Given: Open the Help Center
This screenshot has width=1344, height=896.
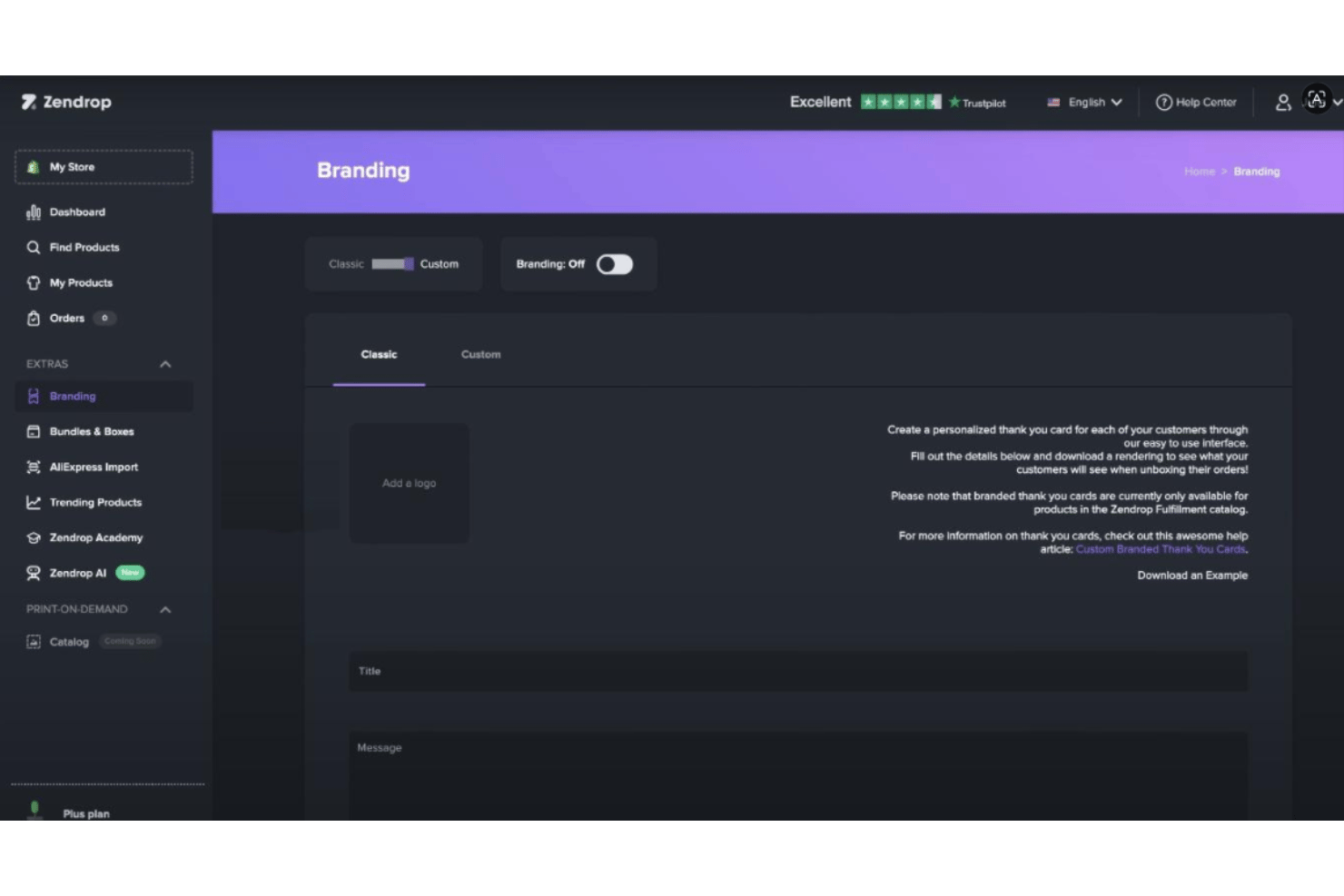Looking at the screenshot, I should tap(1196, 102).
